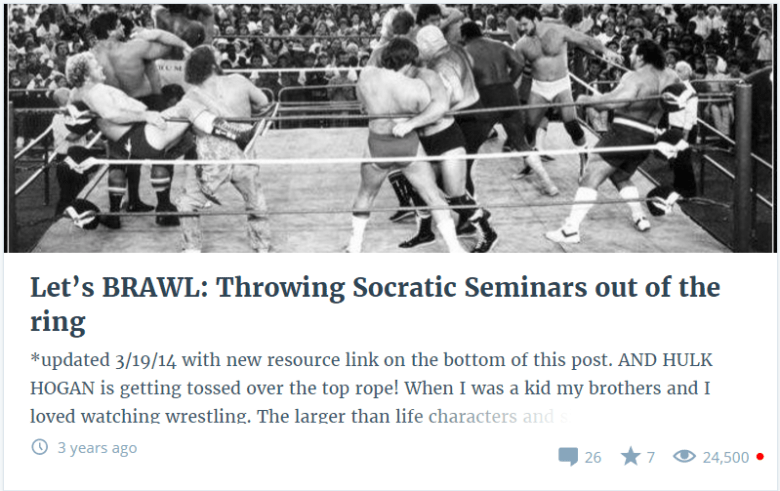Click the small red dot indicator
Viewport: 780px width, 491px height.
760,457
